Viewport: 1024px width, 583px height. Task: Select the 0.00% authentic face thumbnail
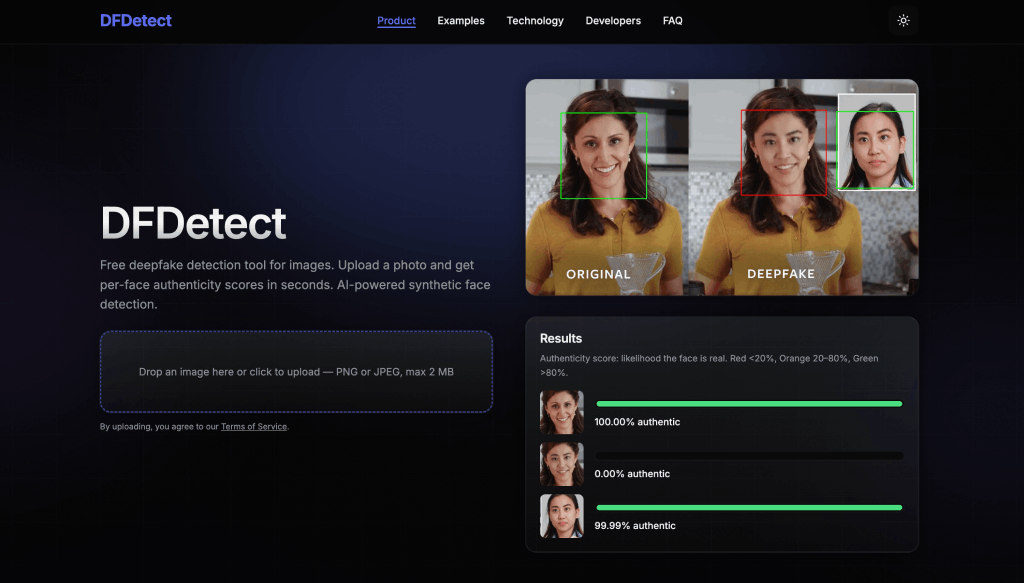561,464
